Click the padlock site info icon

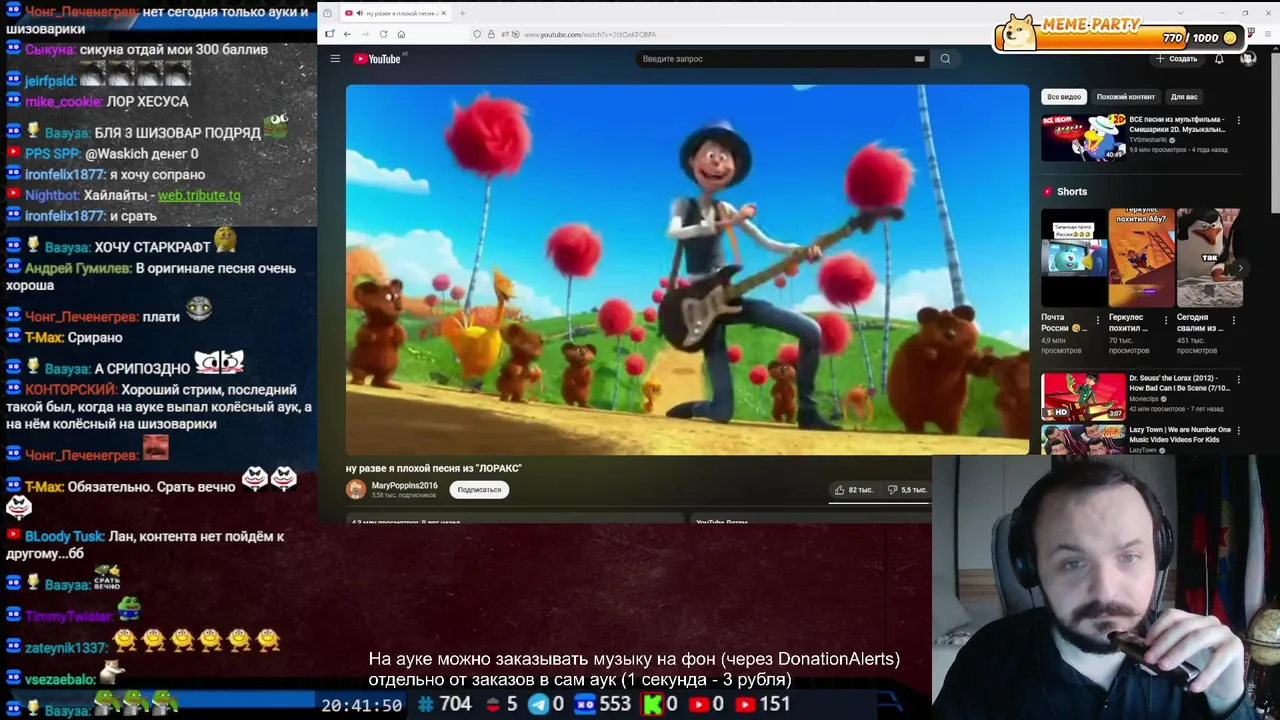491,34
